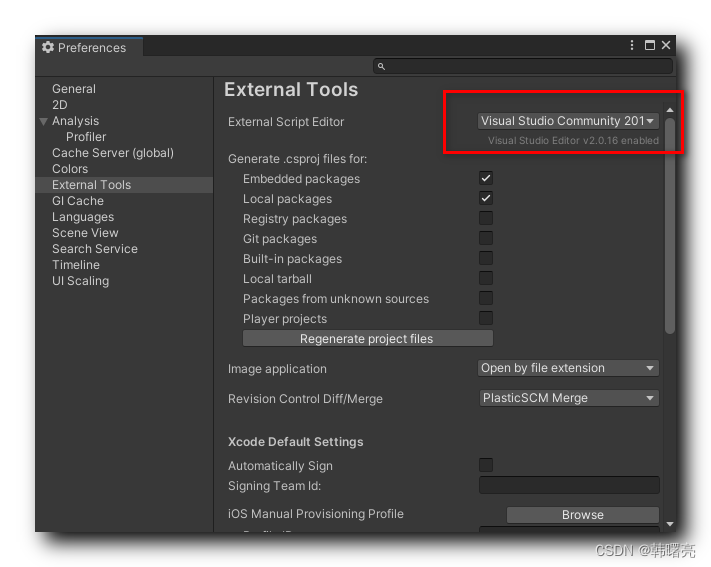Open Languages preferences
Screen dimensions: 711x567
tap(83, 217)
